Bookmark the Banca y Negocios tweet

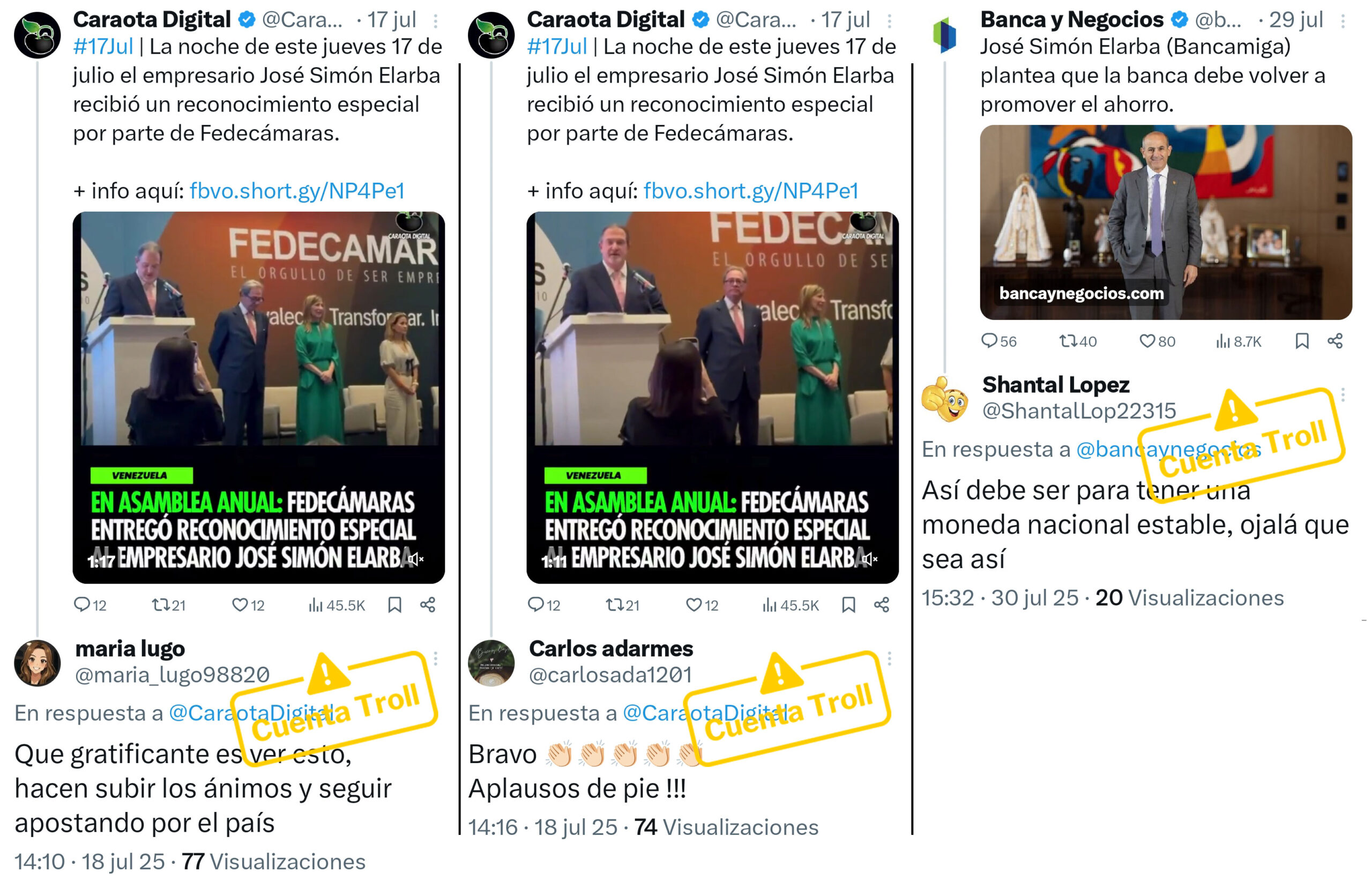click(x=1302, y=341)
